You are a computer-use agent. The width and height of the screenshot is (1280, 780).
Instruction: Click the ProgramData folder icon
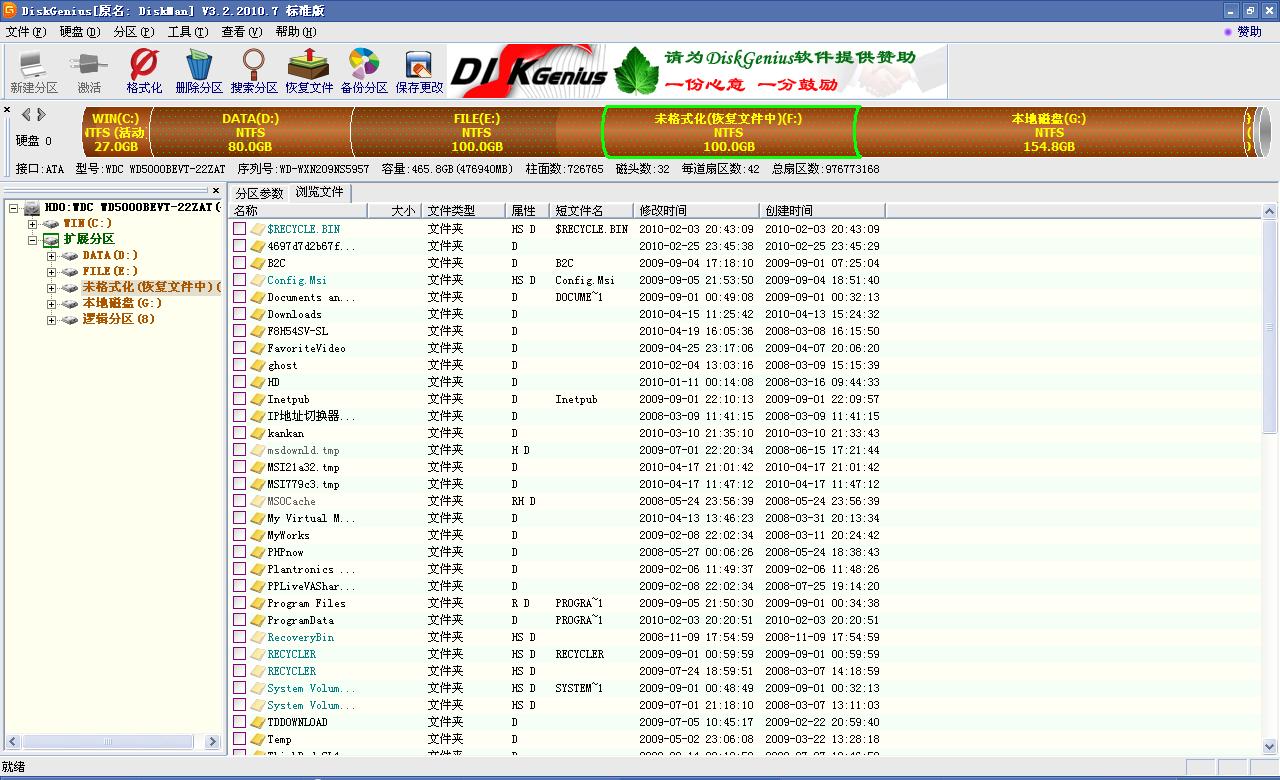click(x=258, y=620)
